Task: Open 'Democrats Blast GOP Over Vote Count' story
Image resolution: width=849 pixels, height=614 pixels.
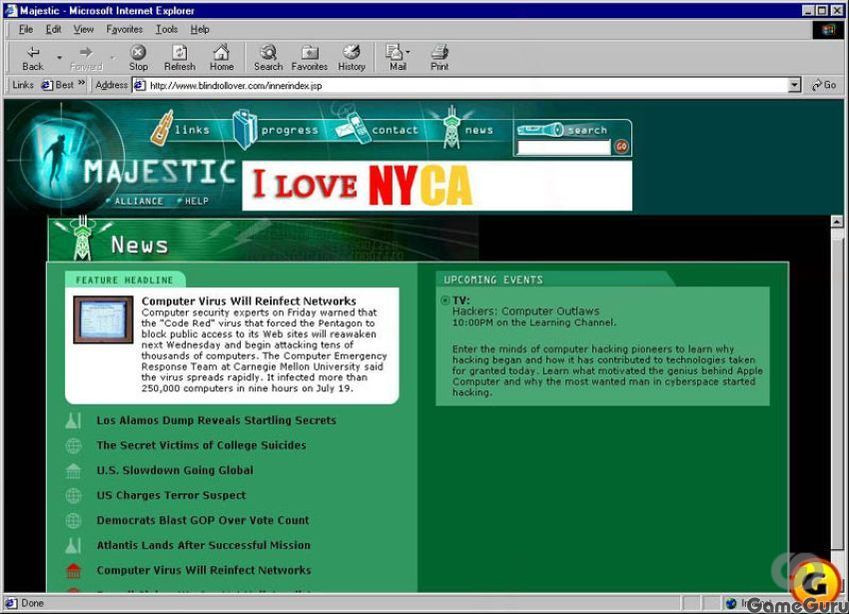Action: [203, 520]
